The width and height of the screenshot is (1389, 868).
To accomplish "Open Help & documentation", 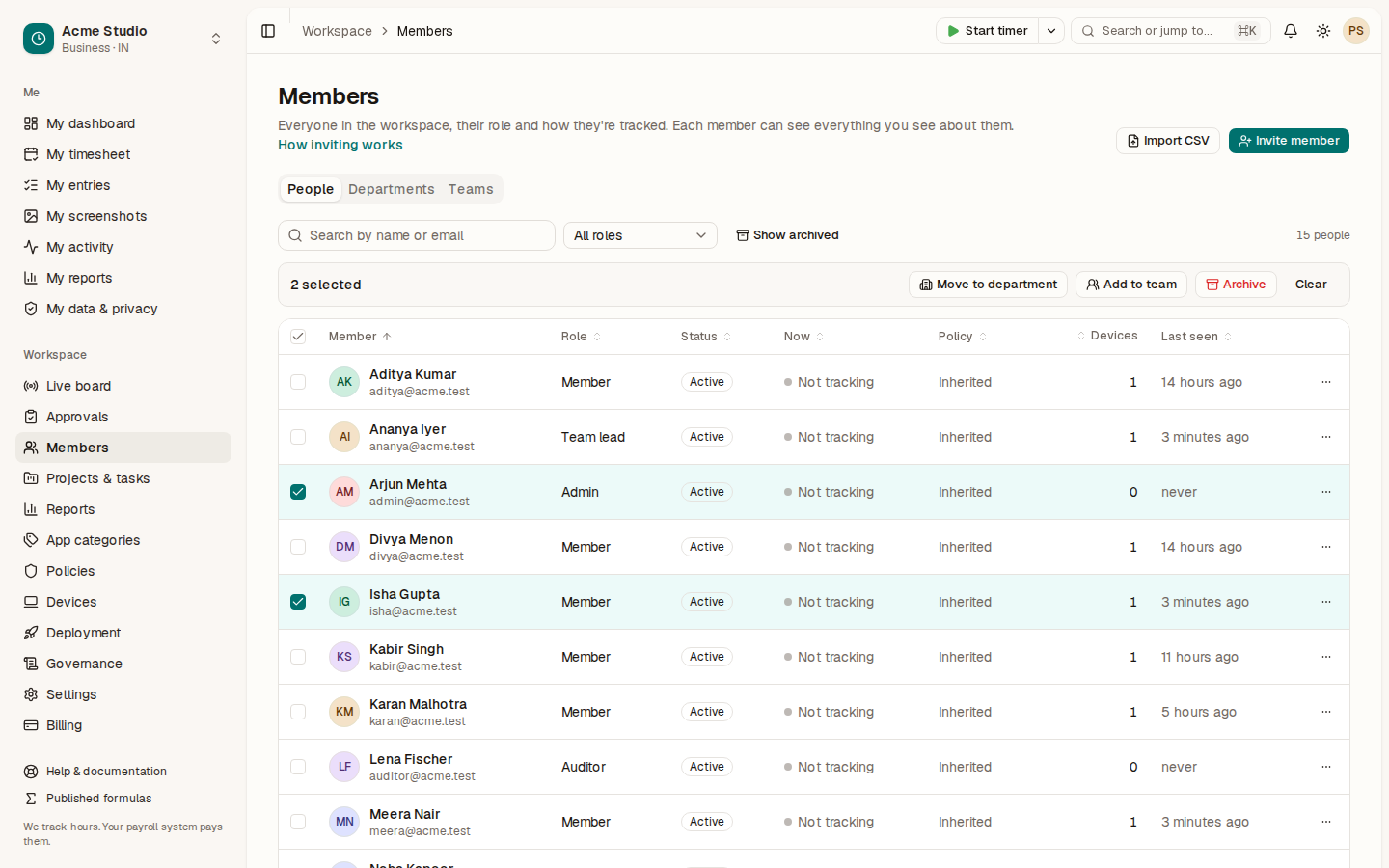I will (123, 772).
